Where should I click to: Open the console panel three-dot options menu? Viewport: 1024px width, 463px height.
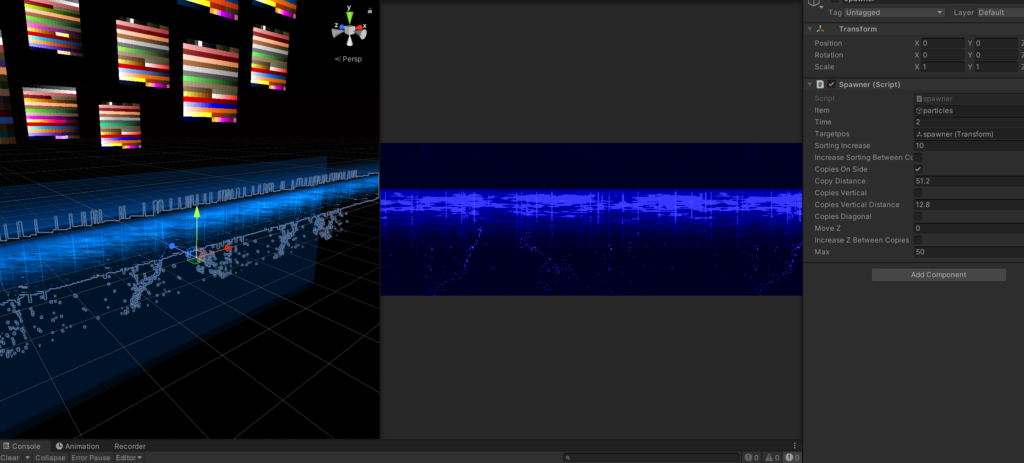point(795,446)
